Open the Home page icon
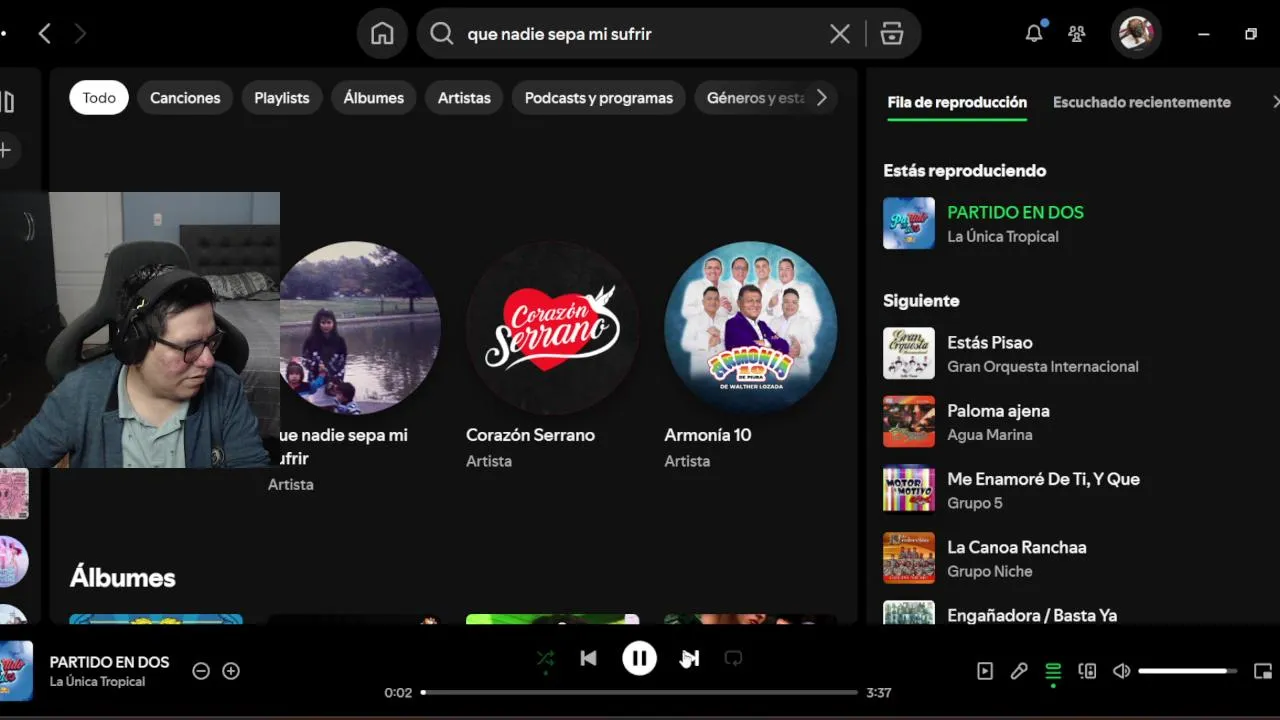1280x720 pixels. point(382,34)
